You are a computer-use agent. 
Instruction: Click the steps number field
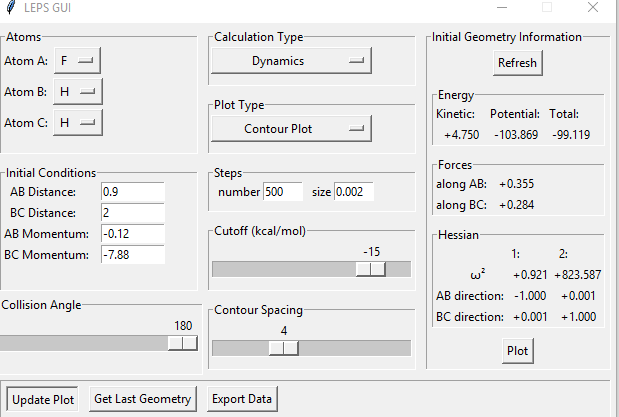[283, 192]
